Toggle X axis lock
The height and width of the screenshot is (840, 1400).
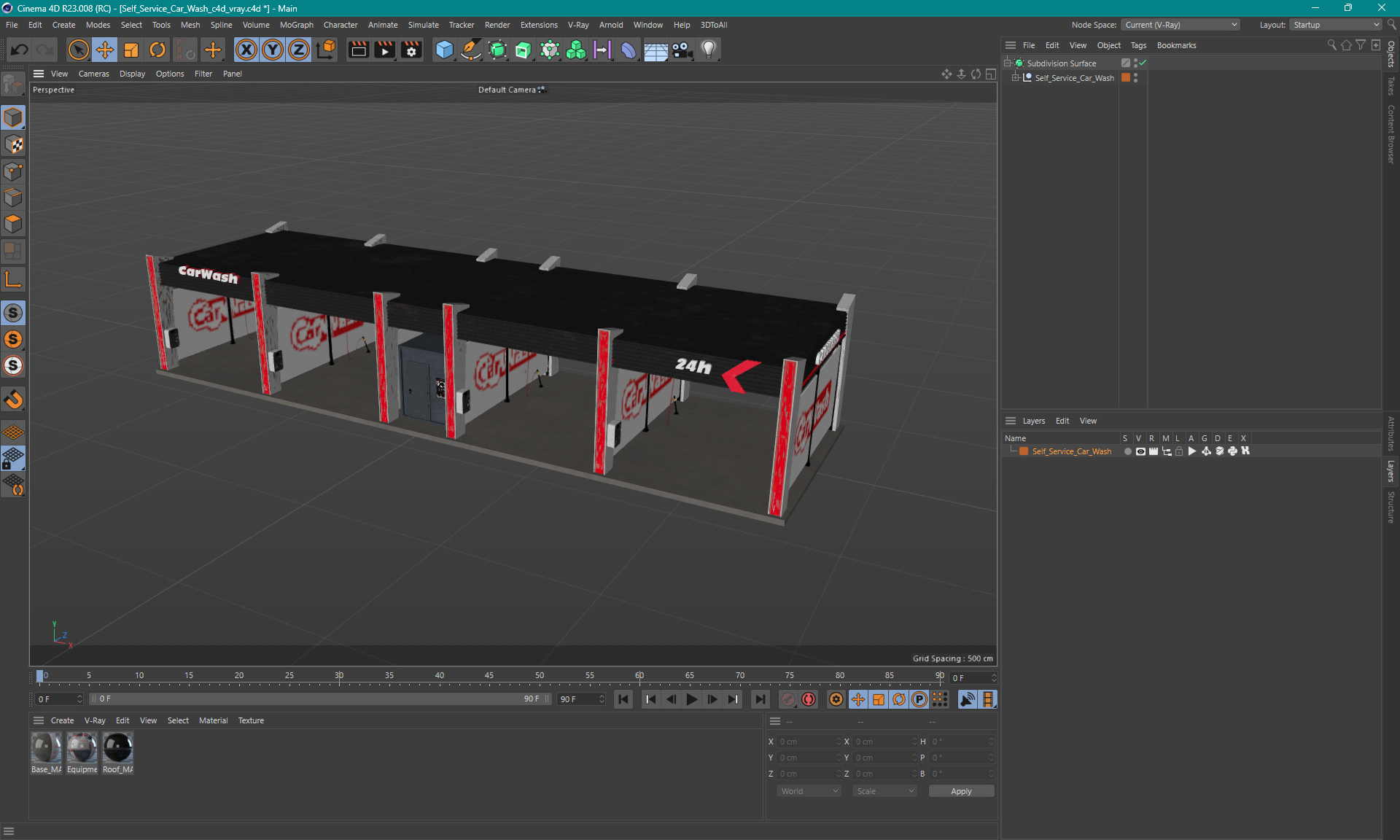[x=246, y=50]
